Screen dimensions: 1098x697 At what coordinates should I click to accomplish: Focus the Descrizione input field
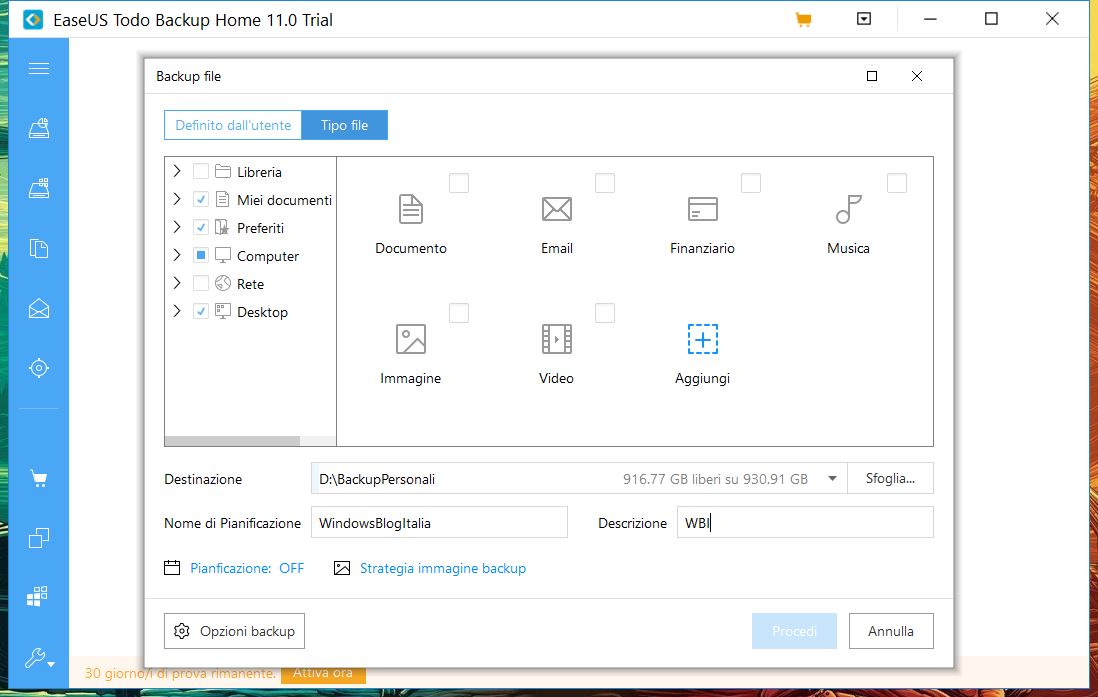[805, 523]
